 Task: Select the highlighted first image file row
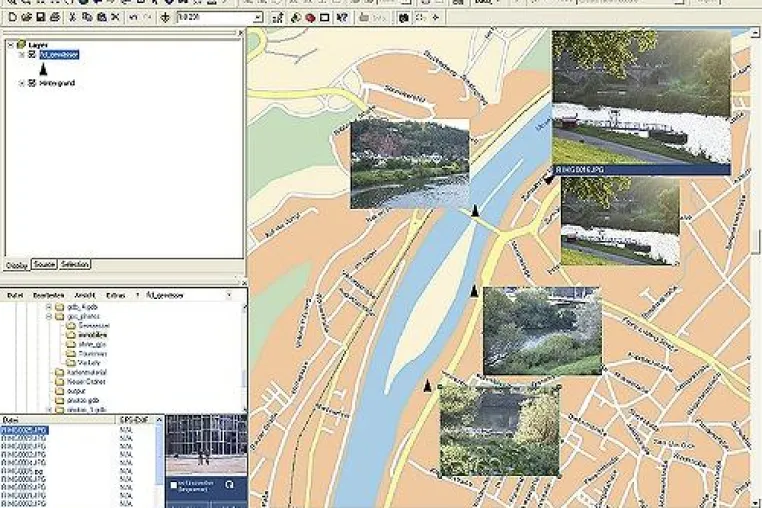24,430
